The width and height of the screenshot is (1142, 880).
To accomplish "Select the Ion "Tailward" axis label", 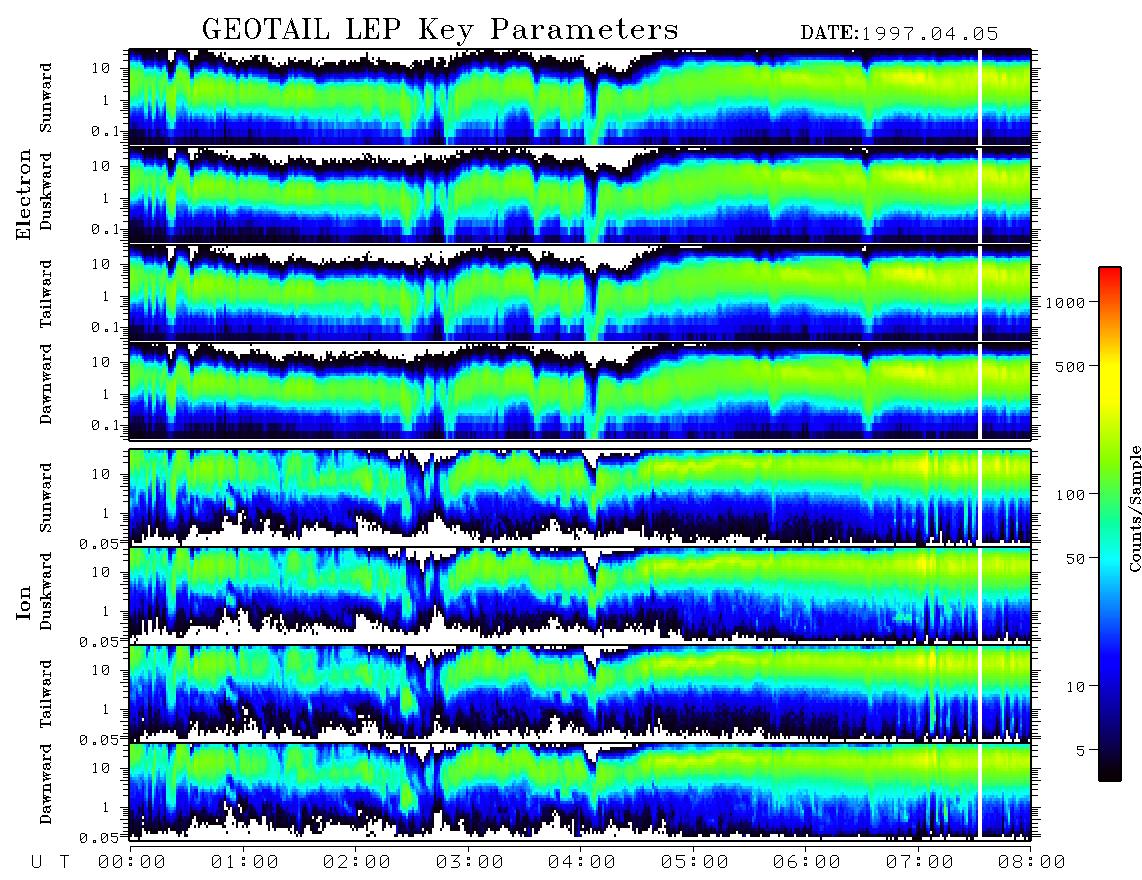I will point(46,694).
